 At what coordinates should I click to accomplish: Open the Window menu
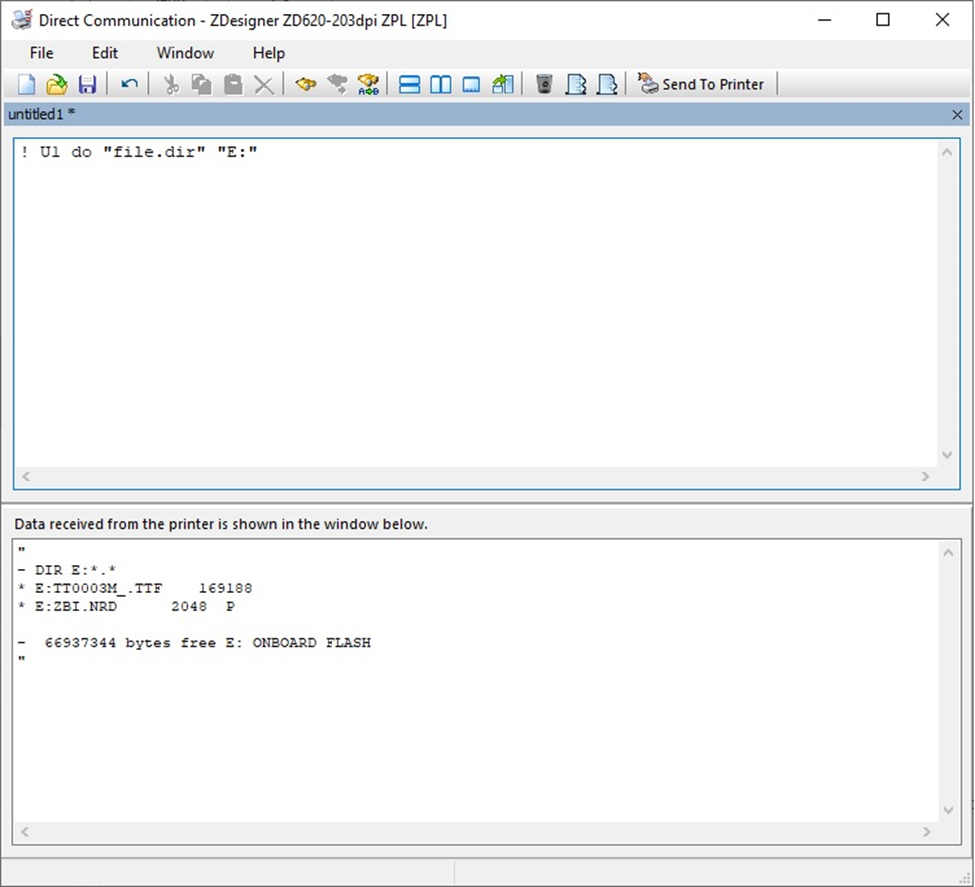tap(185, 53)
